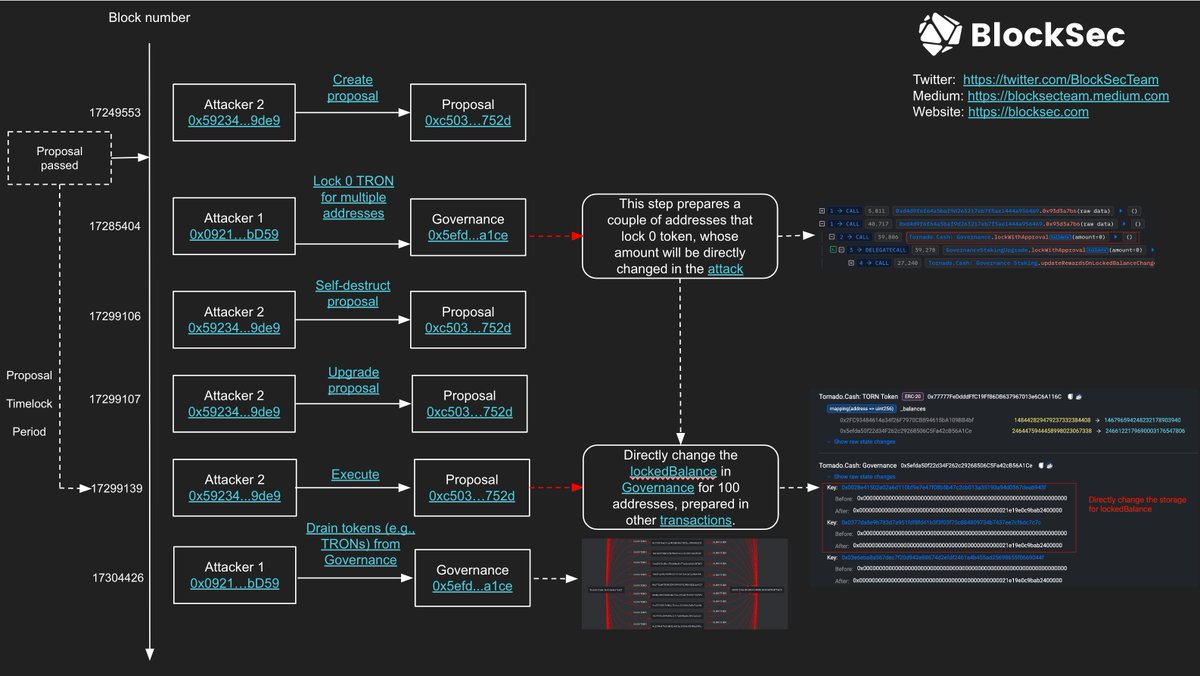The width and height of the screenshot is (1200, 676).
Task: Open Governance address explorer icon in state panel
Action: pos(1049,465)
